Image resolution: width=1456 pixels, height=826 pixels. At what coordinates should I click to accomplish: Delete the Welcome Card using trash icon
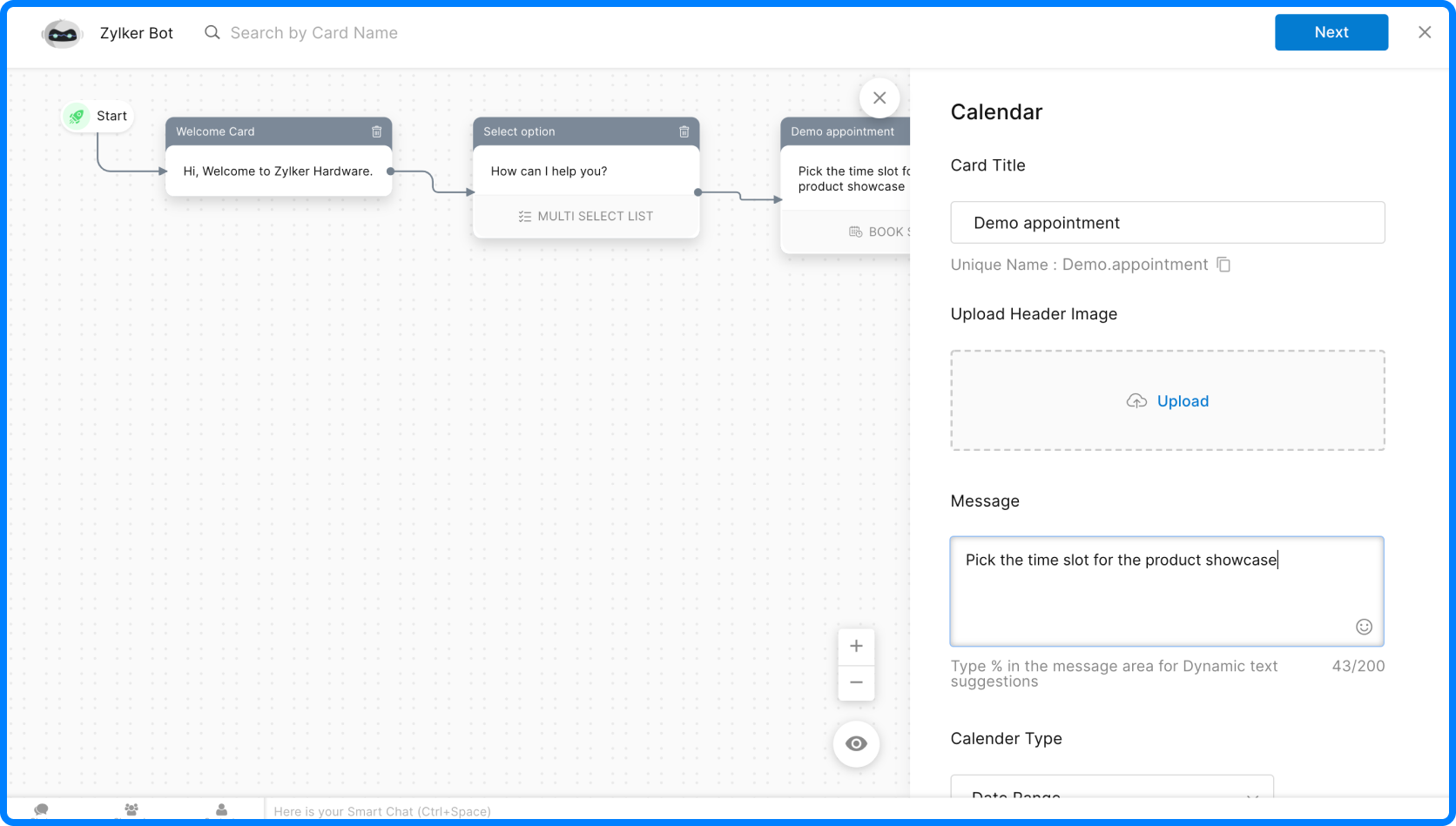click(377, 131)
